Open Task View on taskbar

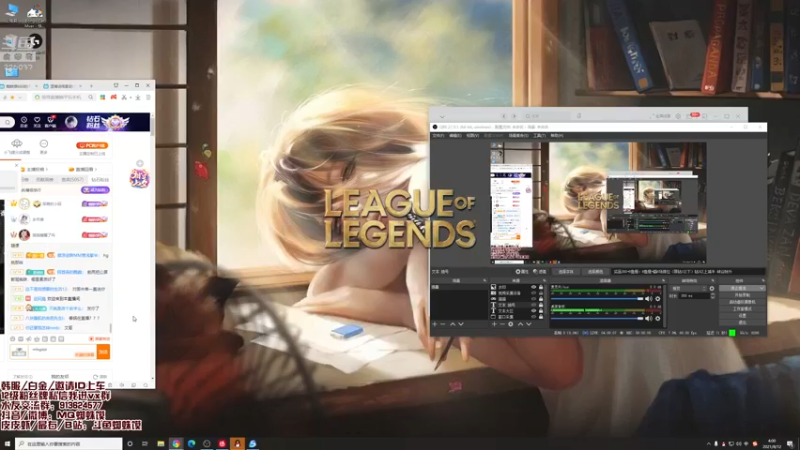[145, 444]
